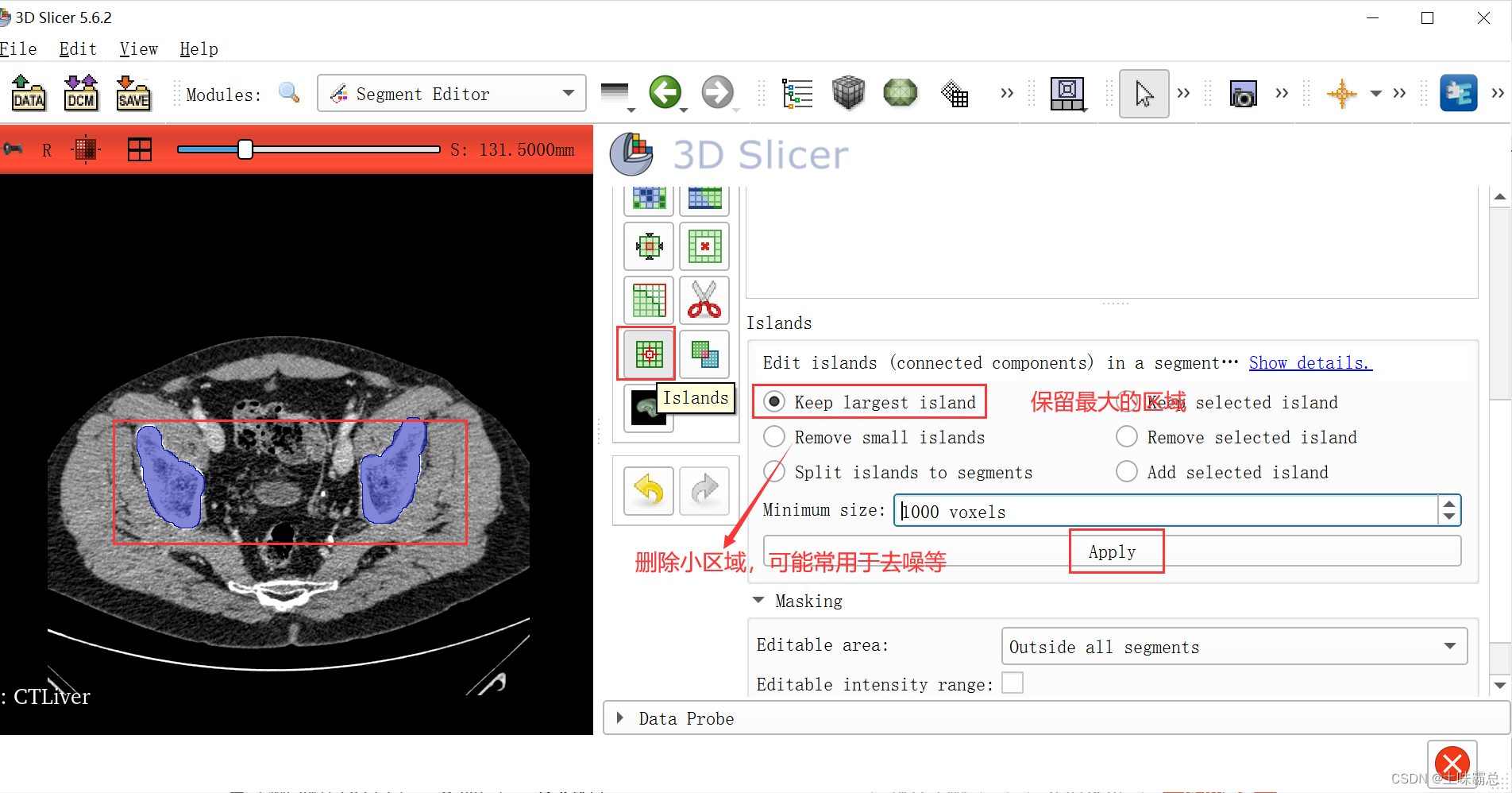Click the screenshot capture camera icon

click(x=1243, y=94)
